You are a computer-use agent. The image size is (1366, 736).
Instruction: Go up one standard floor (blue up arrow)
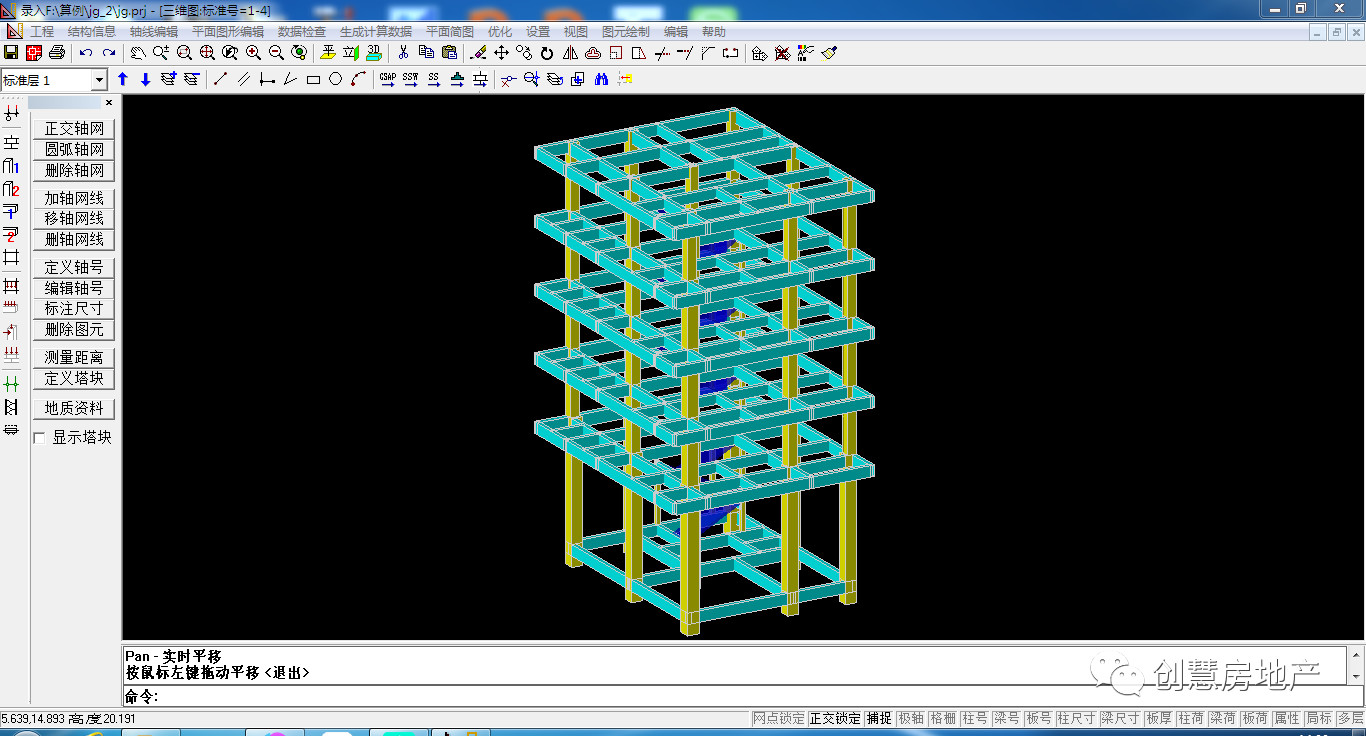point(123,79)
